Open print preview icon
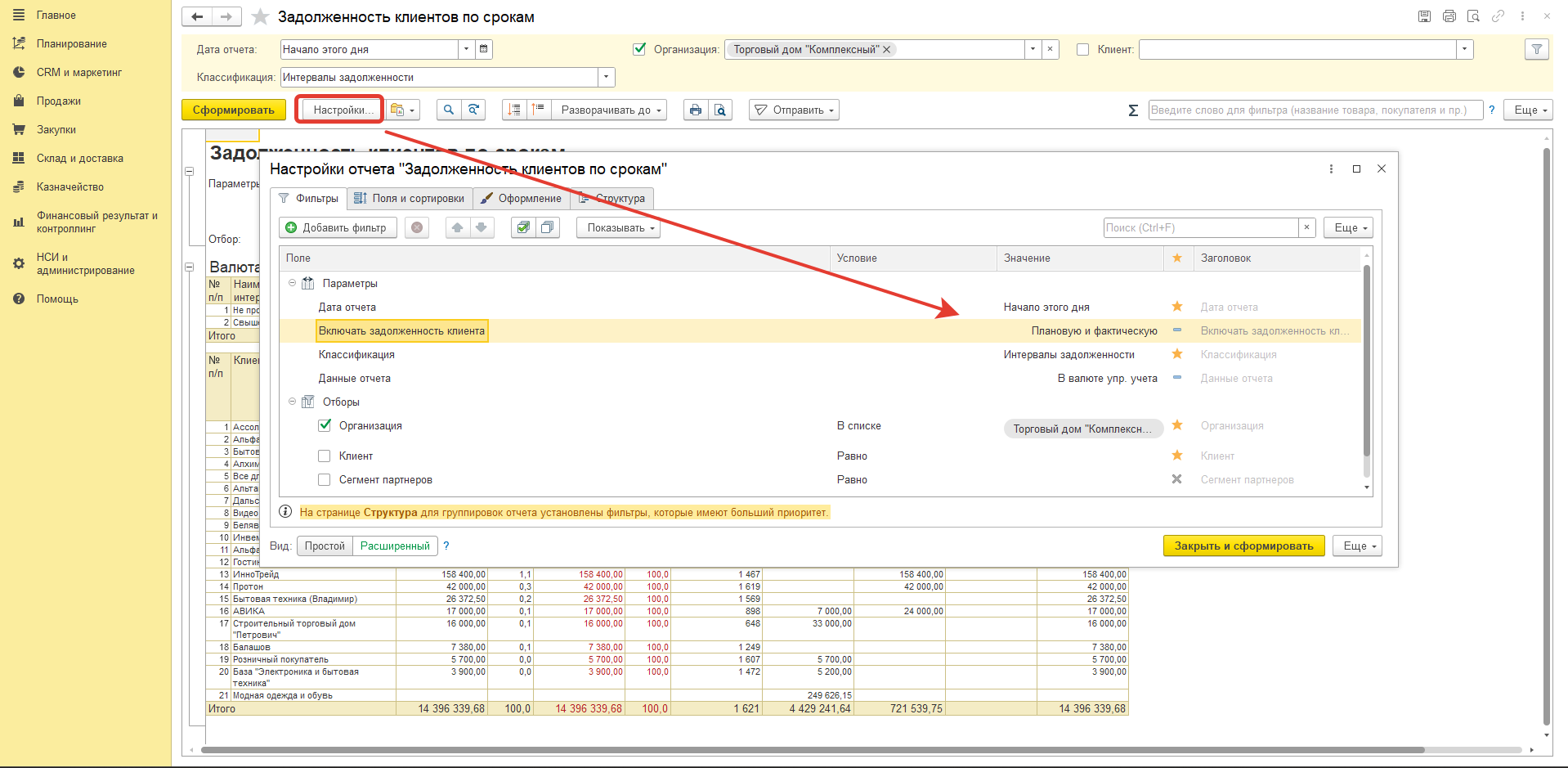The height and width of the screenshot is (768, 1568). [x=720, y=110]
